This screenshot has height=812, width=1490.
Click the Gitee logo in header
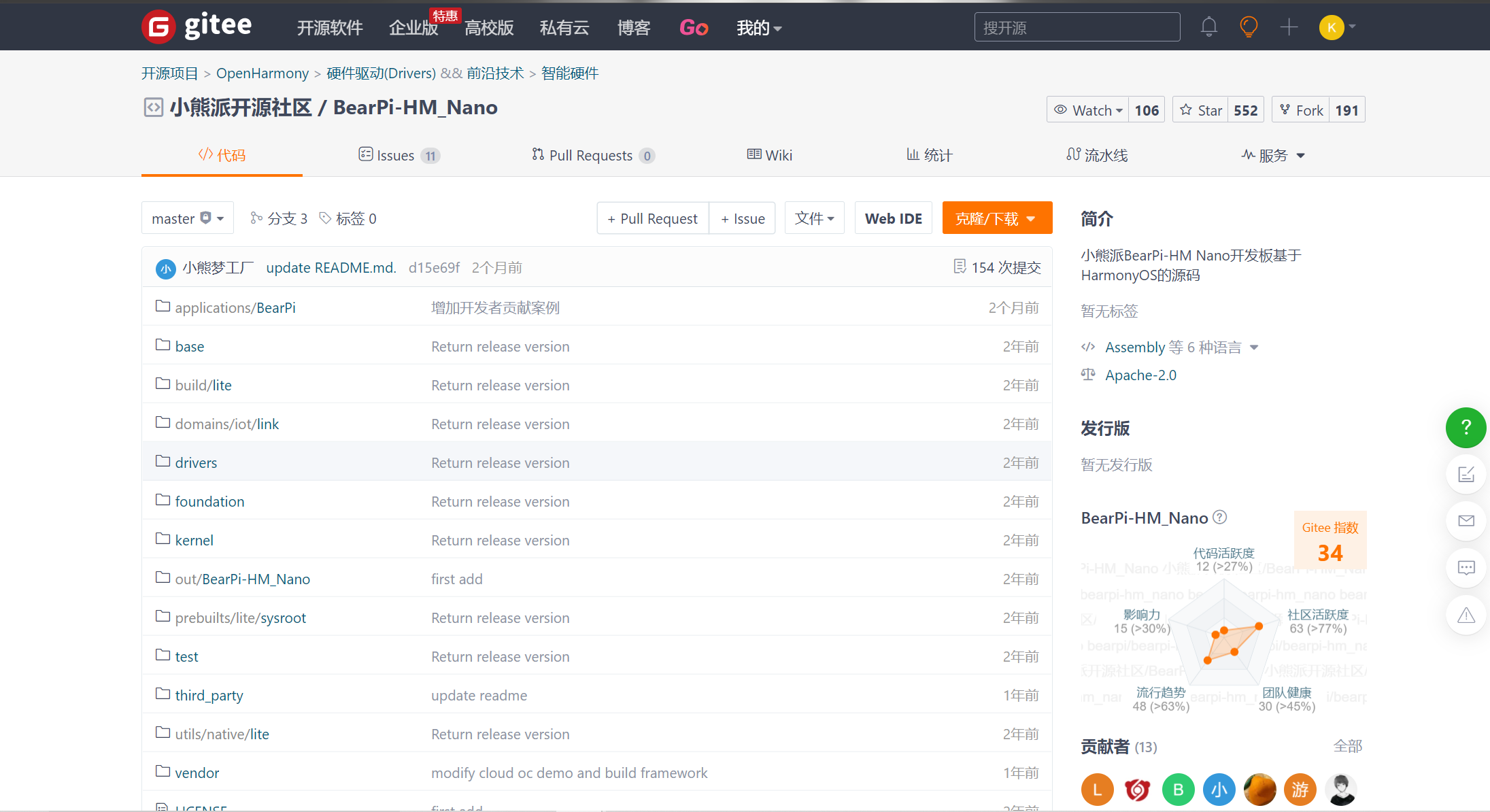(197, 27)
